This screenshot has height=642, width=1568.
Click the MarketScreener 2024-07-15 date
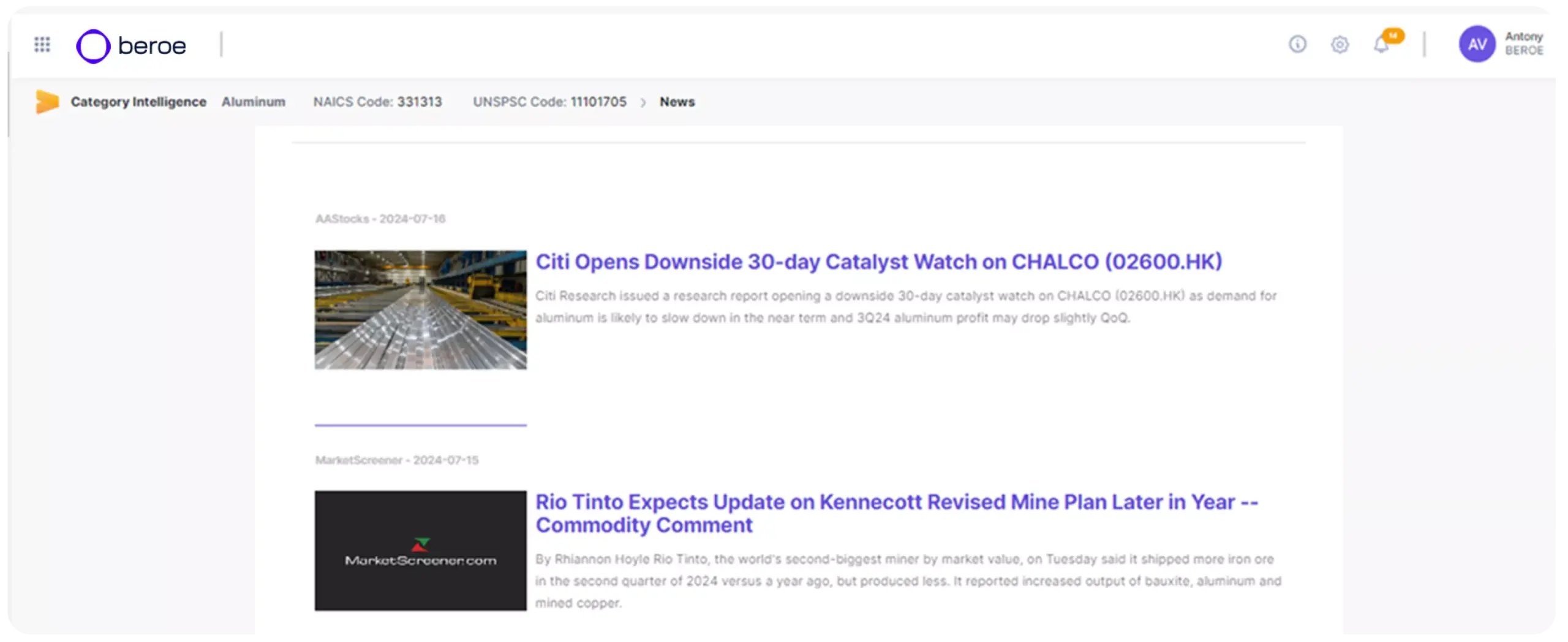click(x=398, y=459)
